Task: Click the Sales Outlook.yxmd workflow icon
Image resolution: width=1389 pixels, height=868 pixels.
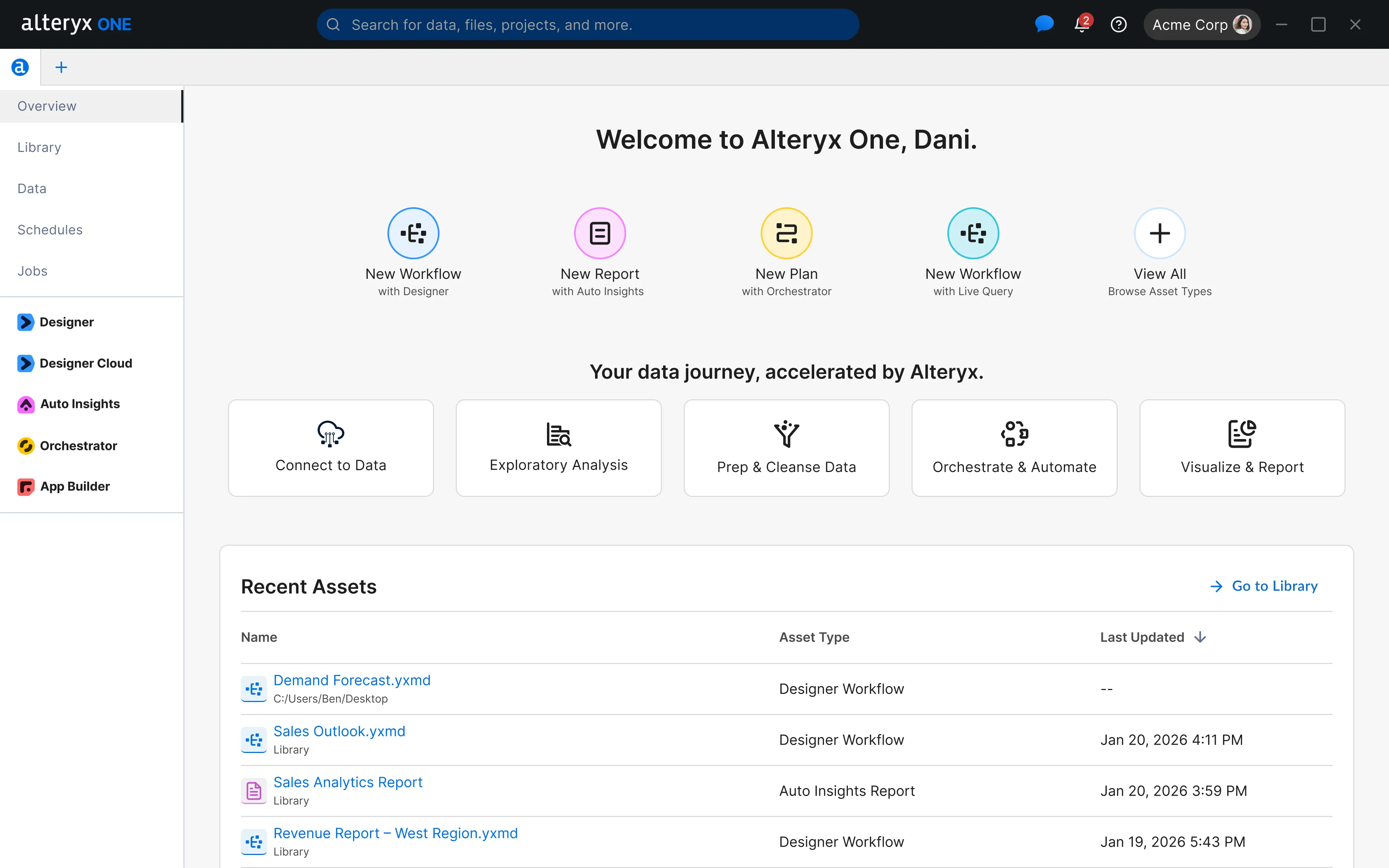Action: pos(254,740)
